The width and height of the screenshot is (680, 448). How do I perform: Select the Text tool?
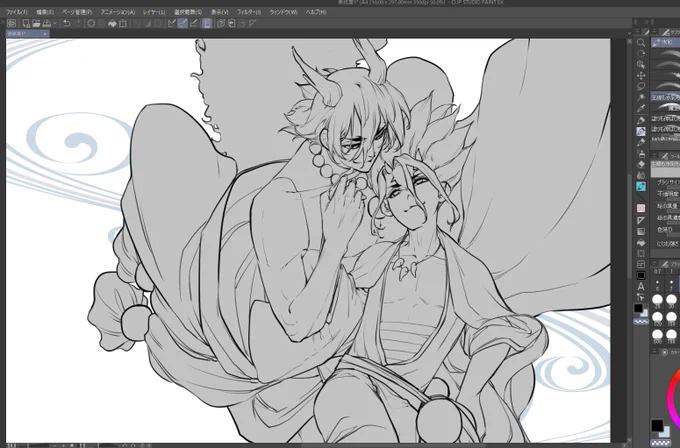pyautogui.click(x=641, y=286)
